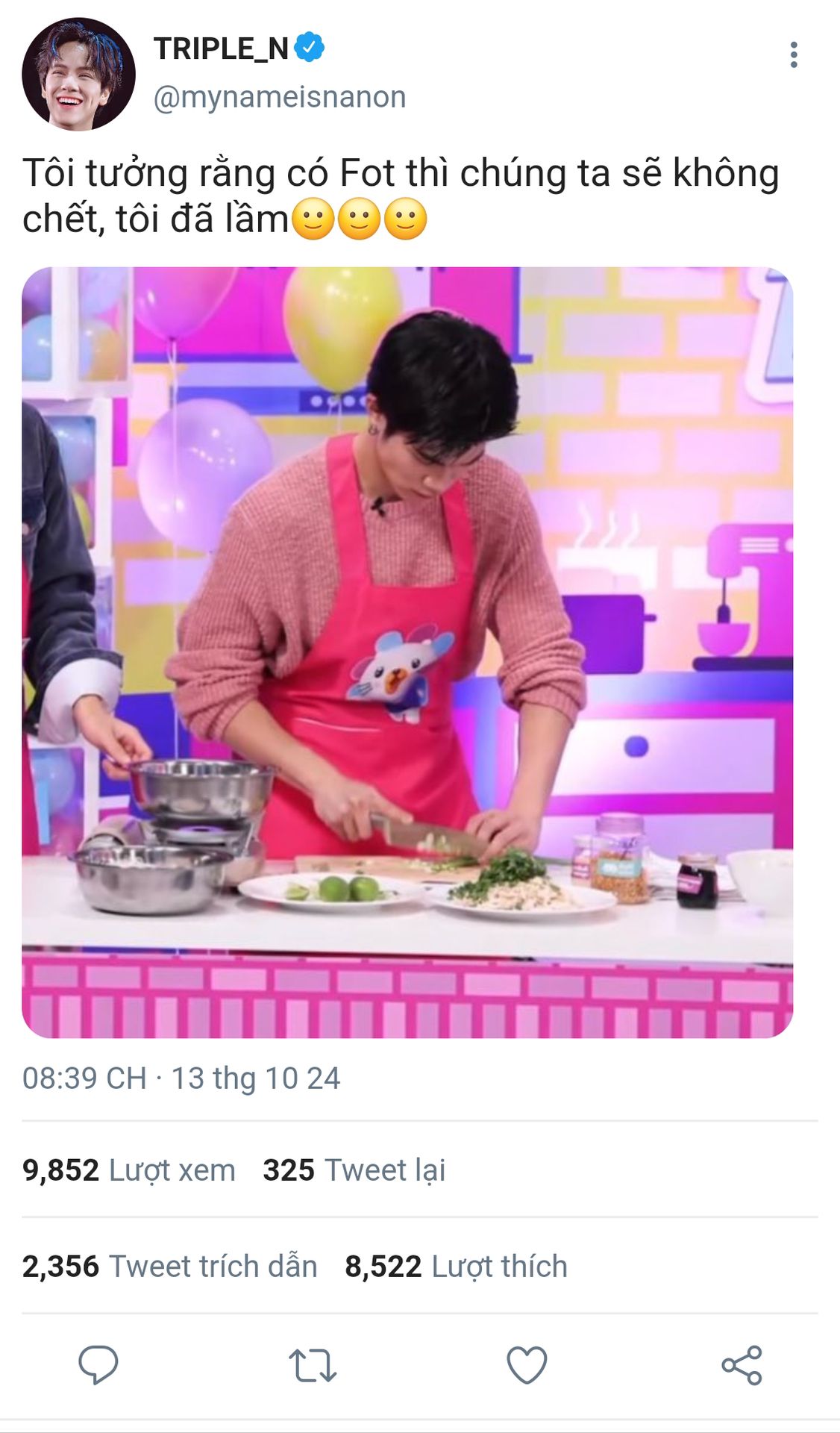Click the TRIPLE_N display name
Screen dimensions: 840x1433
222,49
